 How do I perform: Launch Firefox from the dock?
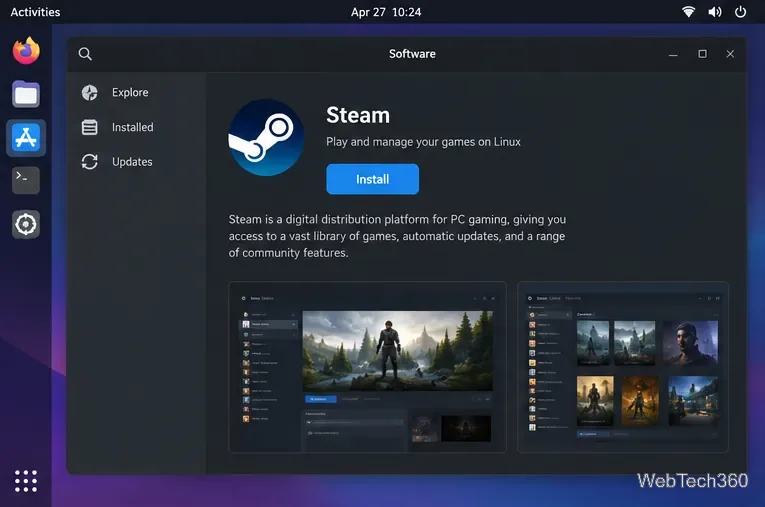click(x=26, y=51)
